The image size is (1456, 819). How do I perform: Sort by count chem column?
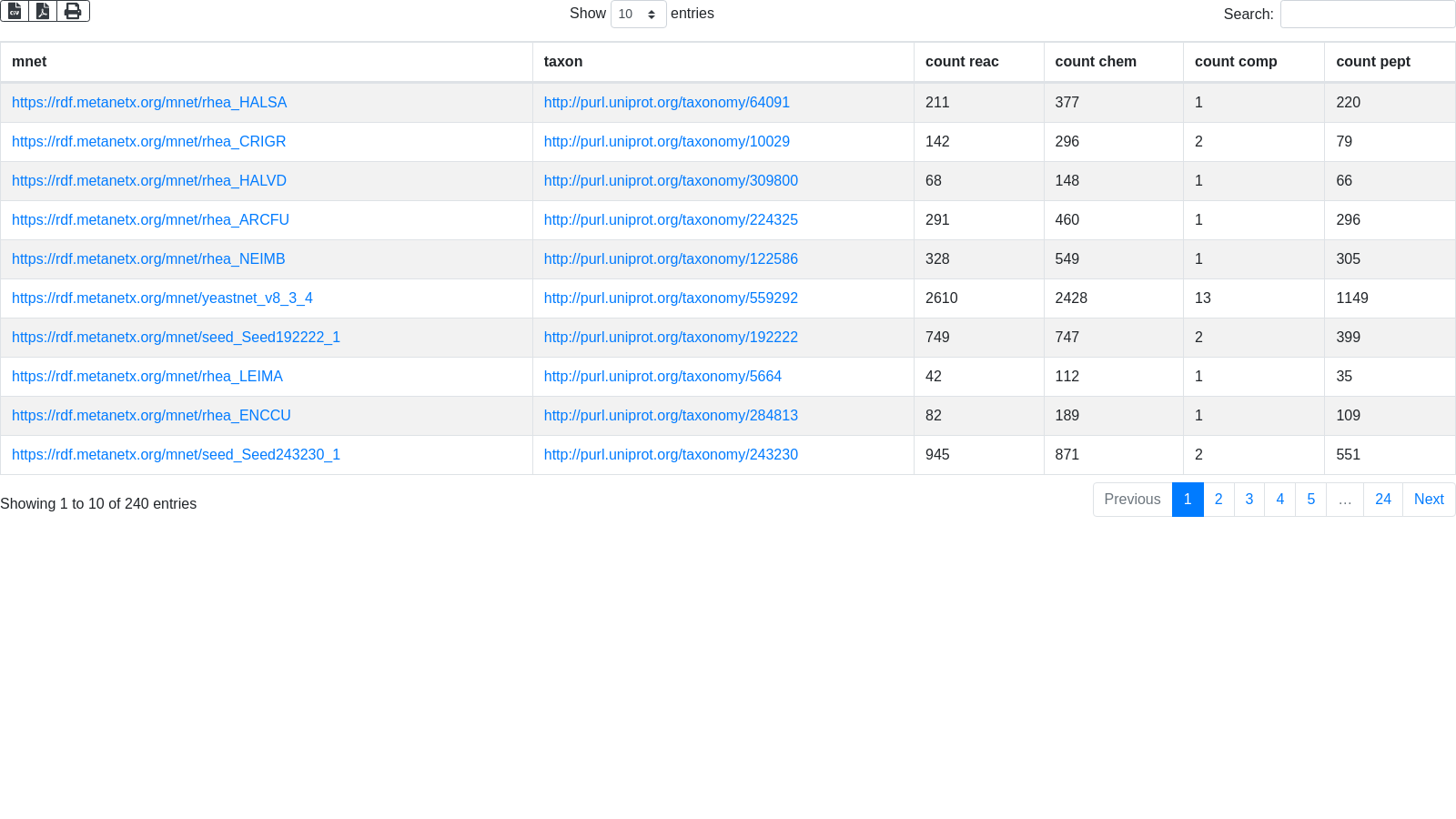1096,62
